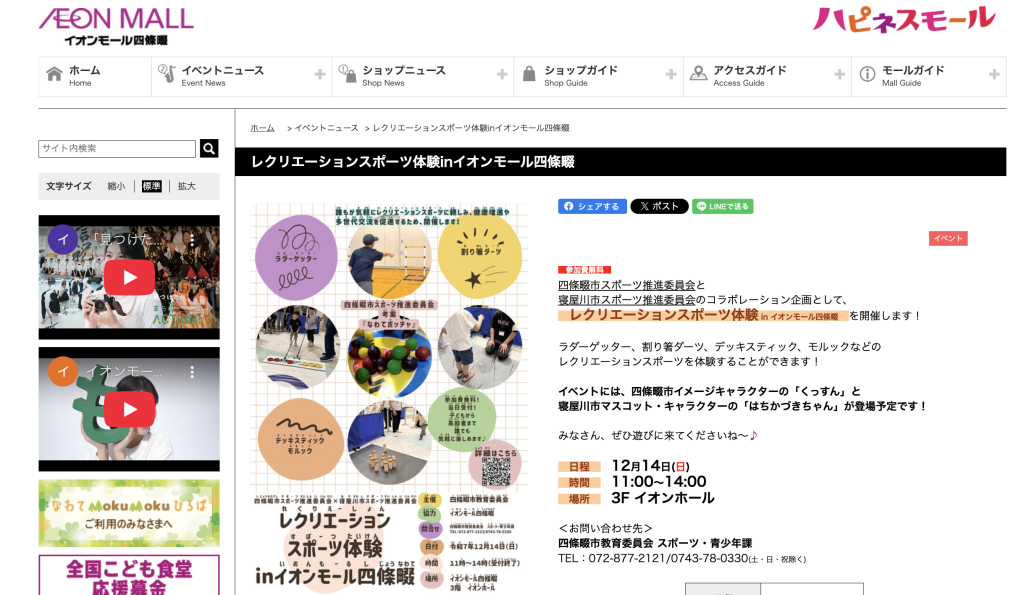Click the ホーム breadcrumb link
Image resolution: width=1024 pixels, height=595 pixels.
(x=262, y=128)
